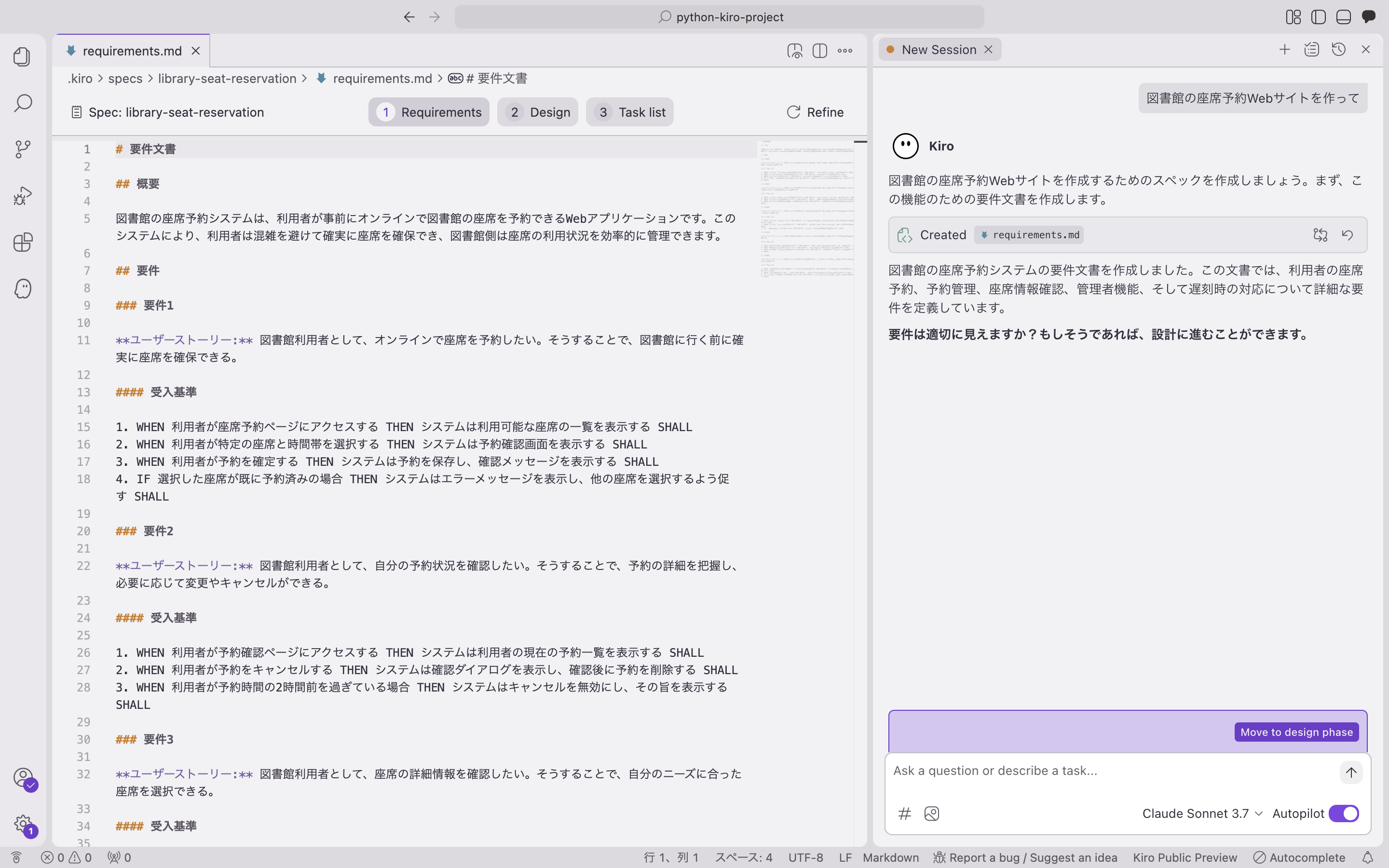Change the Markdown language mode
Viewport: 1389px width, 868px height.
(x=890, y=858)
